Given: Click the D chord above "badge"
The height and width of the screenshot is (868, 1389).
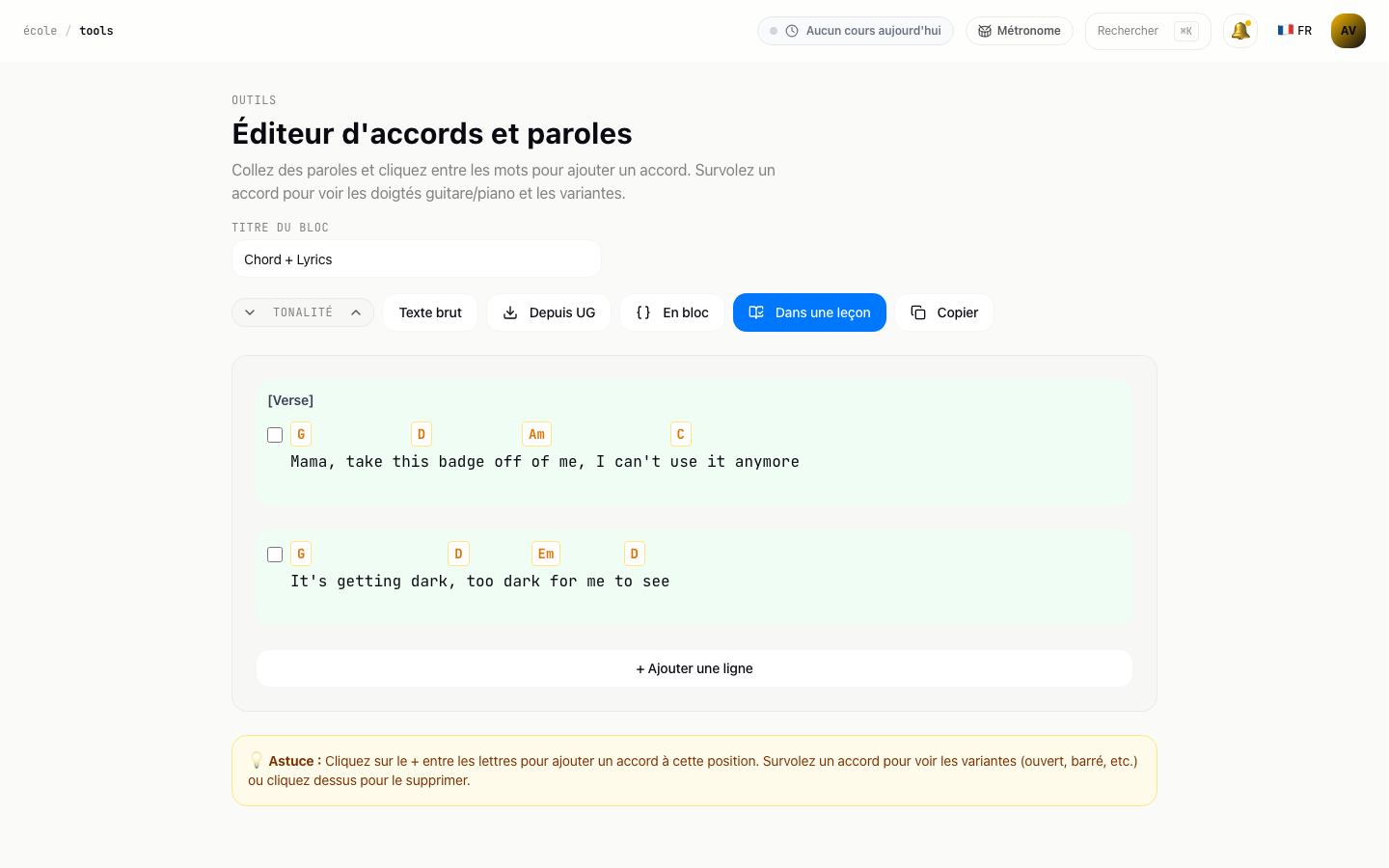Looking at the screenshot, I should [422, 434].
